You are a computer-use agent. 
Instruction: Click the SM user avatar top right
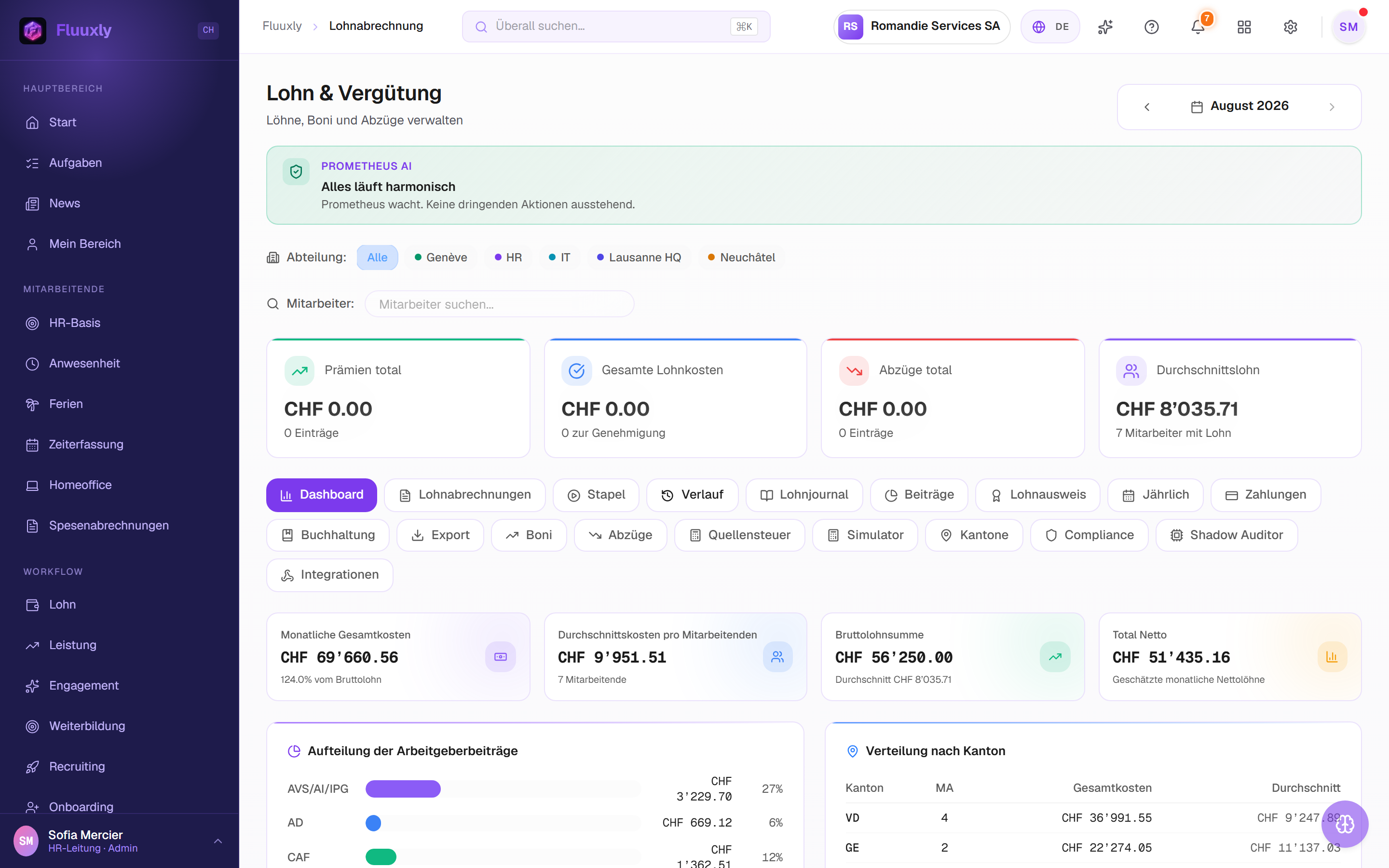[x=1348, y=27]
